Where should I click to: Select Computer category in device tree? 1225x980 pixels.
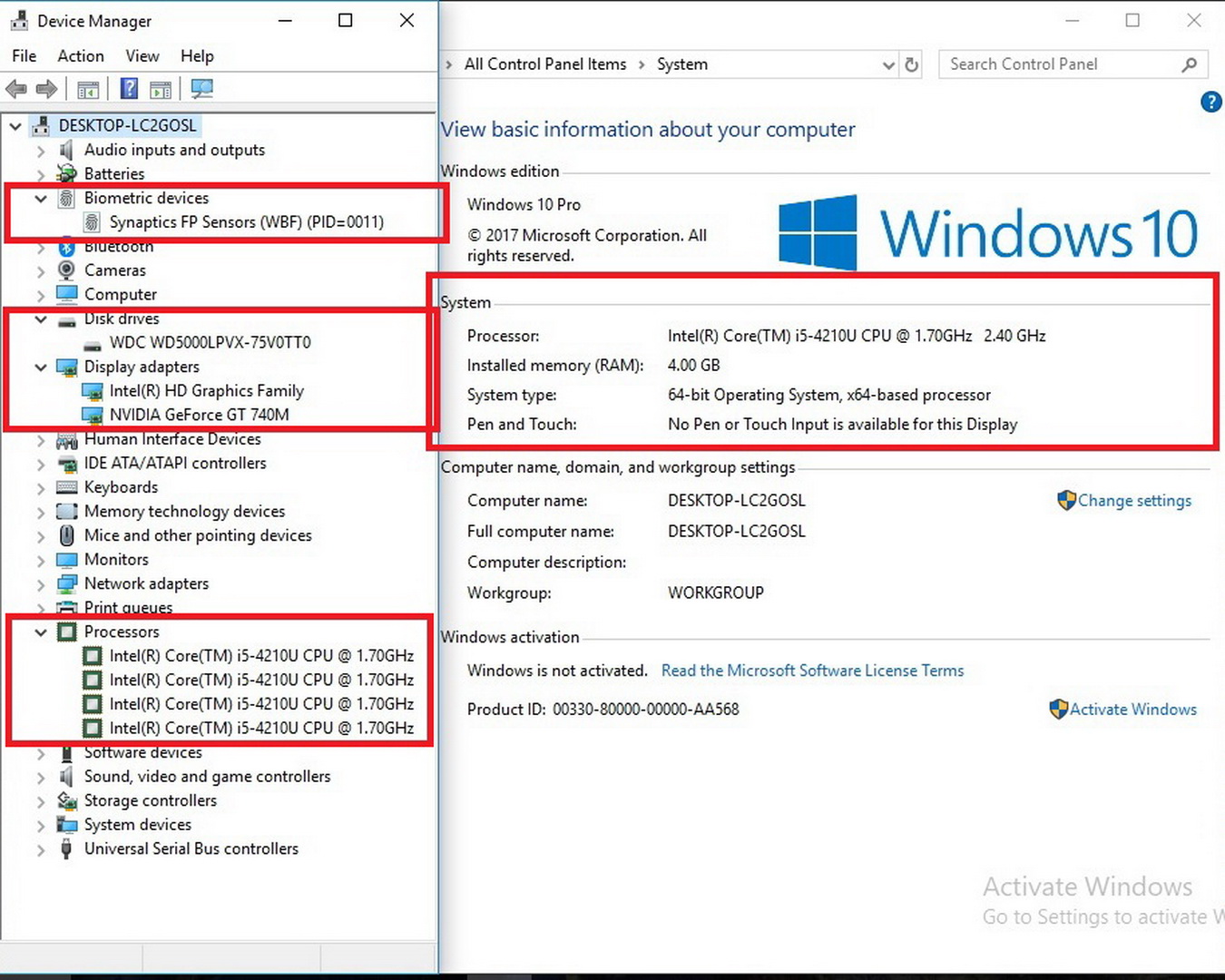coord(121,294)
